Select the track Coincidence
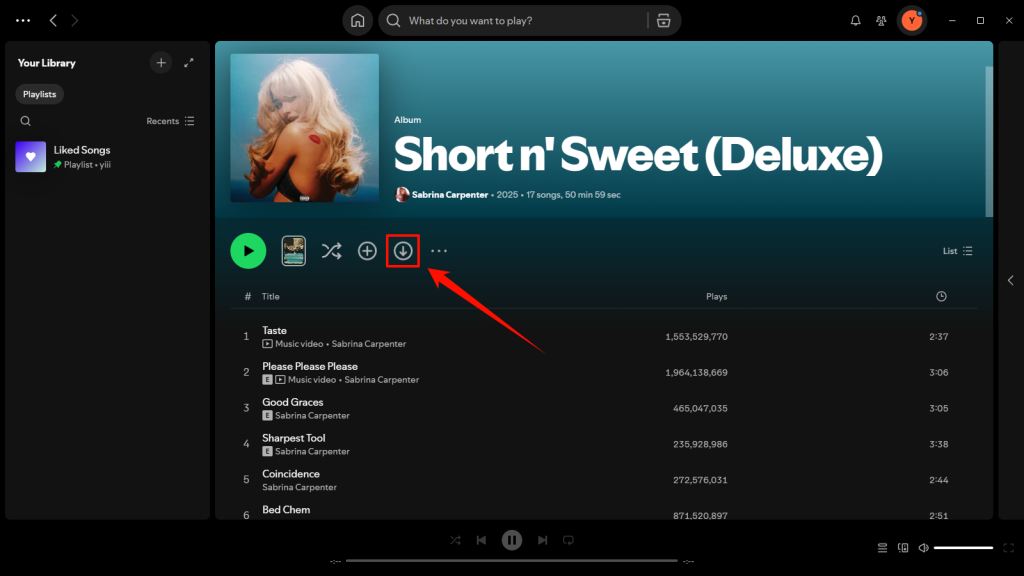The height and width of the screenshot is (576, 1024). 291,474
